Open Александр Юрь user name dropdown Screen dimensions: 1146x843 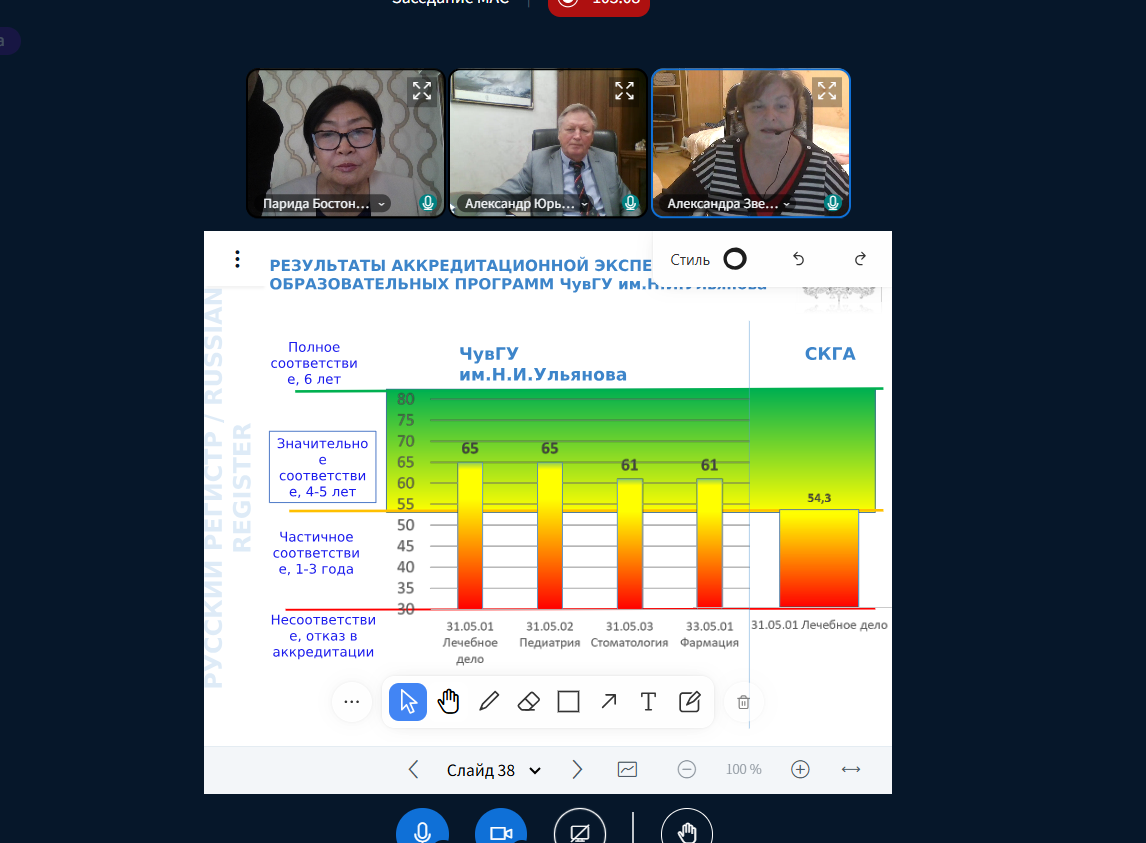(527, 204)
